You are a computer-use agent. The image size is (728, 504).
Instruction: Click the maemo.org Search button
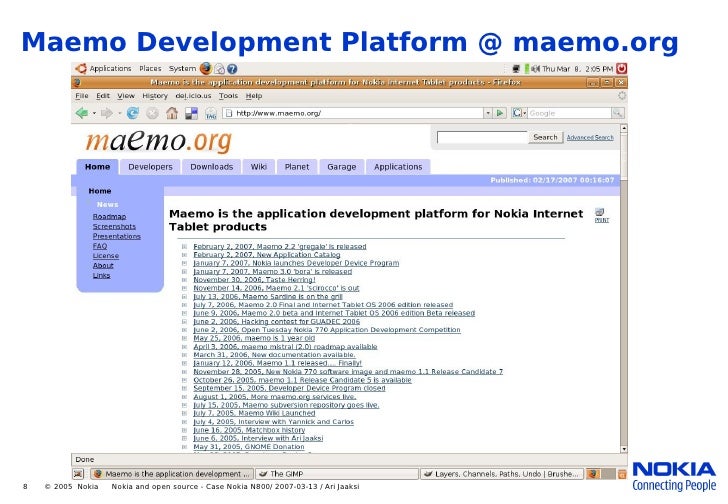pyautogui.click(x=545, y=137)
